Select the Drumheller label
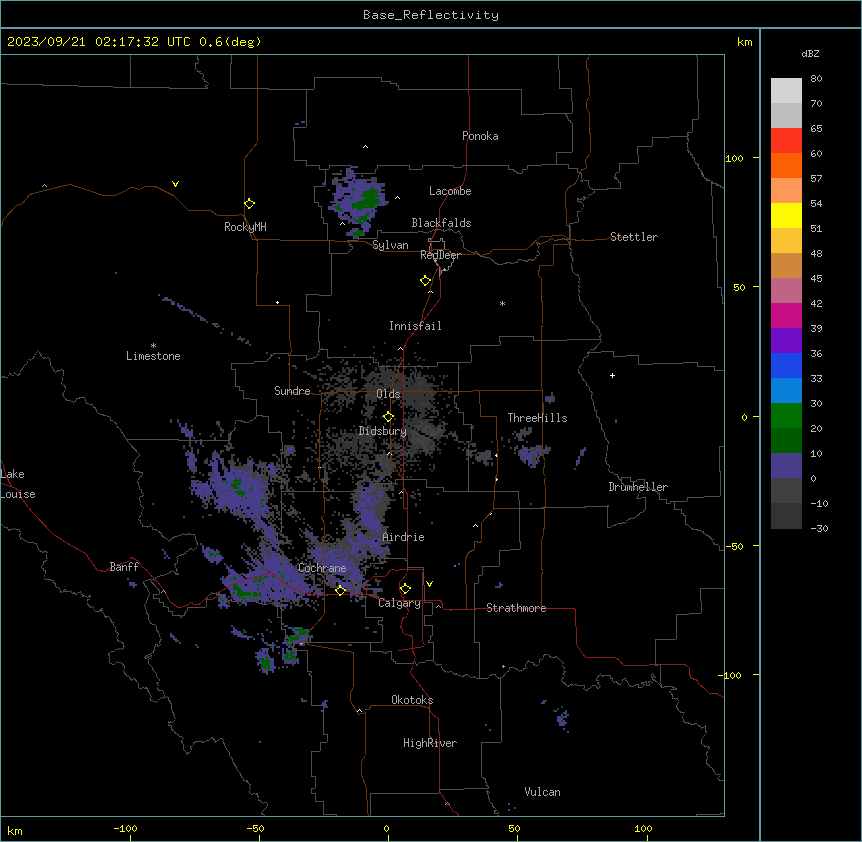The image size is (862, 842). tap(638, 487)
